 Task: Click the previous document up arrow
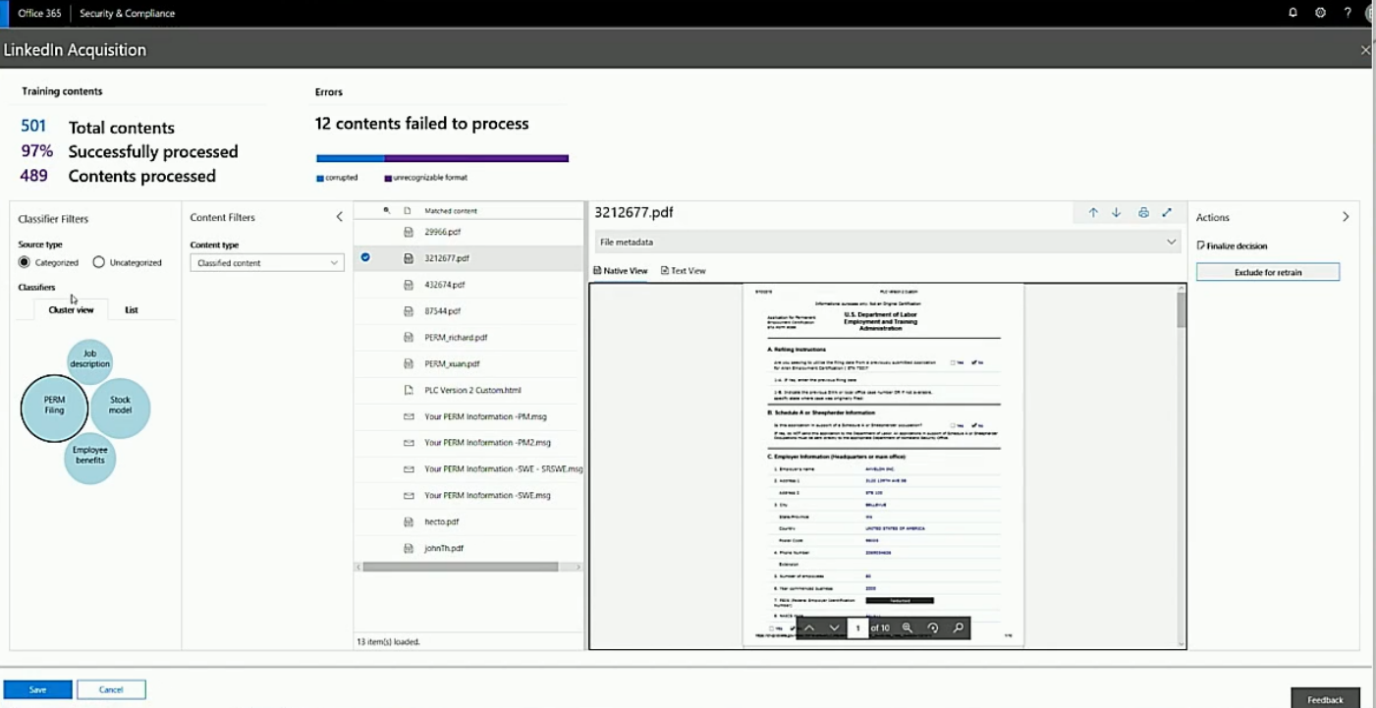click(x=1093, y=213)
